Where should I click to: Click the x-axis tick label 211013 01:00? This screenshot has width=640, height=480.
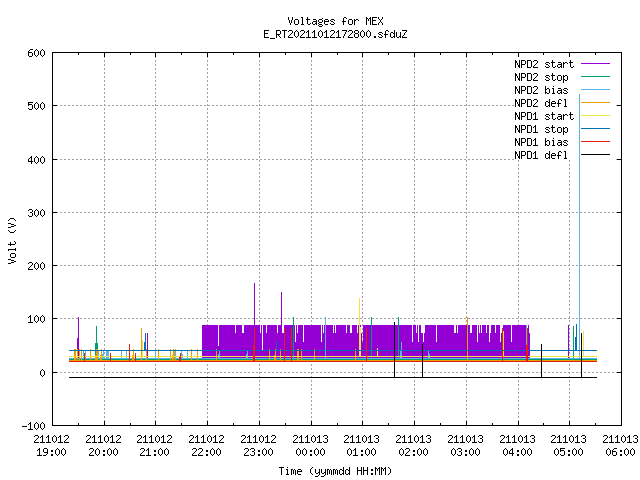[362, 446]
